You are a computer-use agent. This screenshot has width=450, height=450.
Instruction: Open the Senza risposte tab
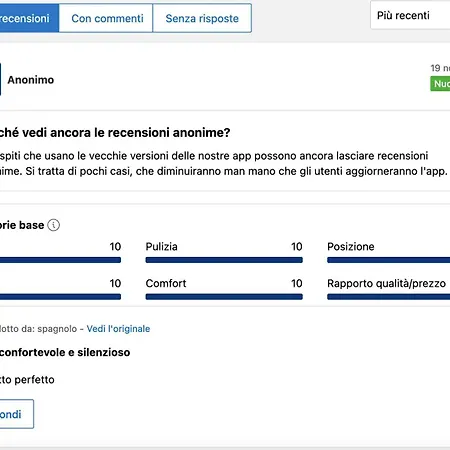pyautogui.click(x=202, y=18)
